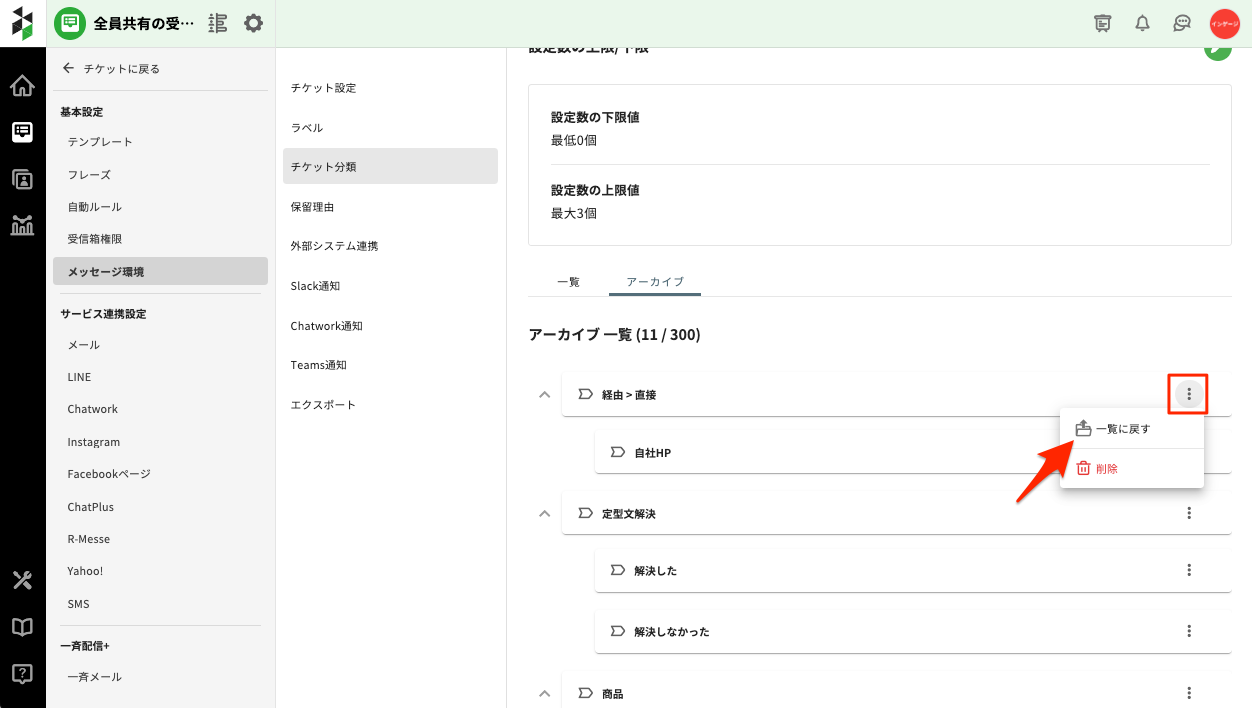The width and height of the screenshot is (1252, 708).
Task: Collapse the 定型文解決 category group
Action: coord(544,514)
